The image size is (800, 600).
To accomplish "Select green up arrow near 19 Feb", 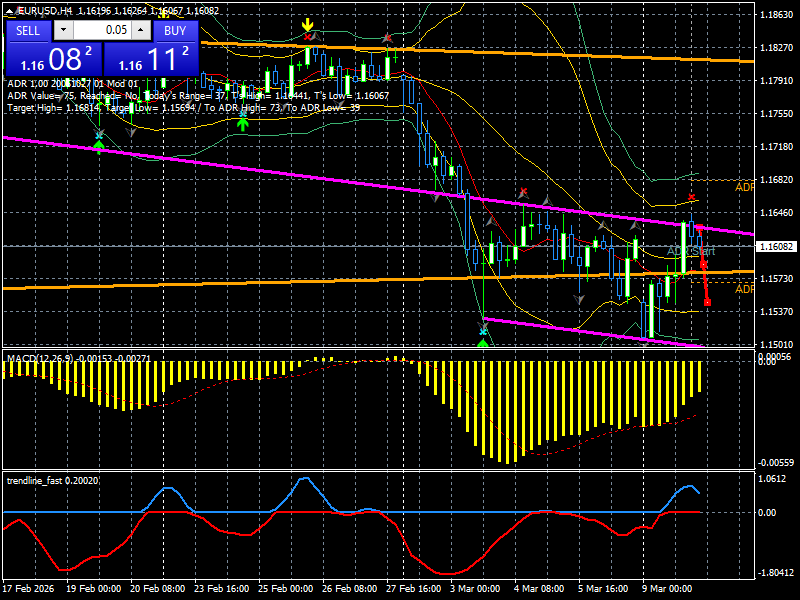I will tap(99, 147).
